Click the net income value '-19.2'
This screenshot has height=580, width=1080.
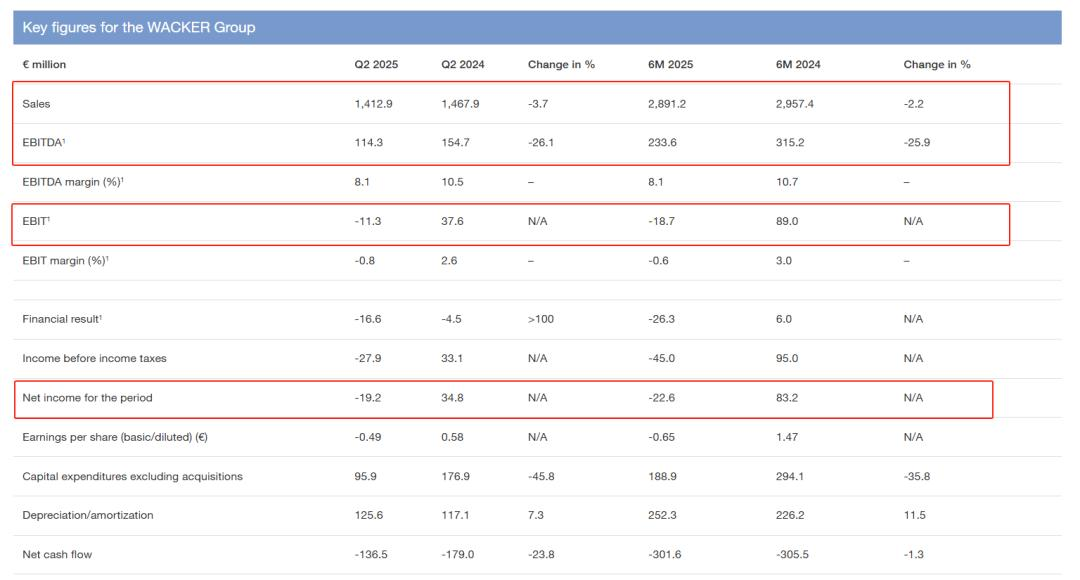click(368, 397)
